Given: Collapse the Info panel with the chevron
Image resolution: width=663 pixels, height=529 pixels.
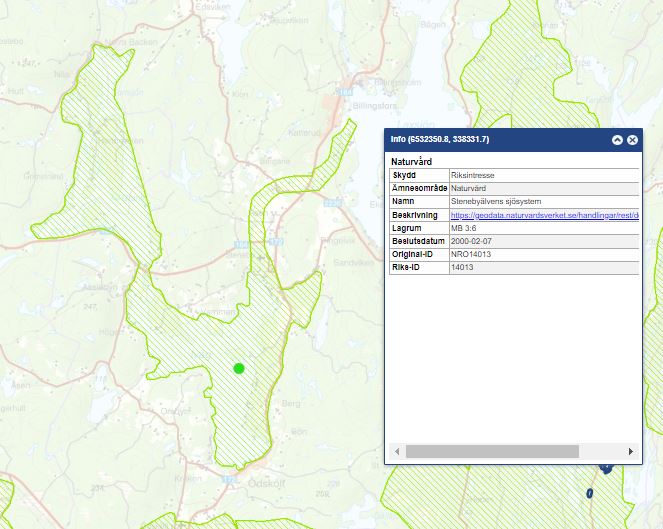Looking at the screenshot, I should pyautogui.click(x=617, y=140).
